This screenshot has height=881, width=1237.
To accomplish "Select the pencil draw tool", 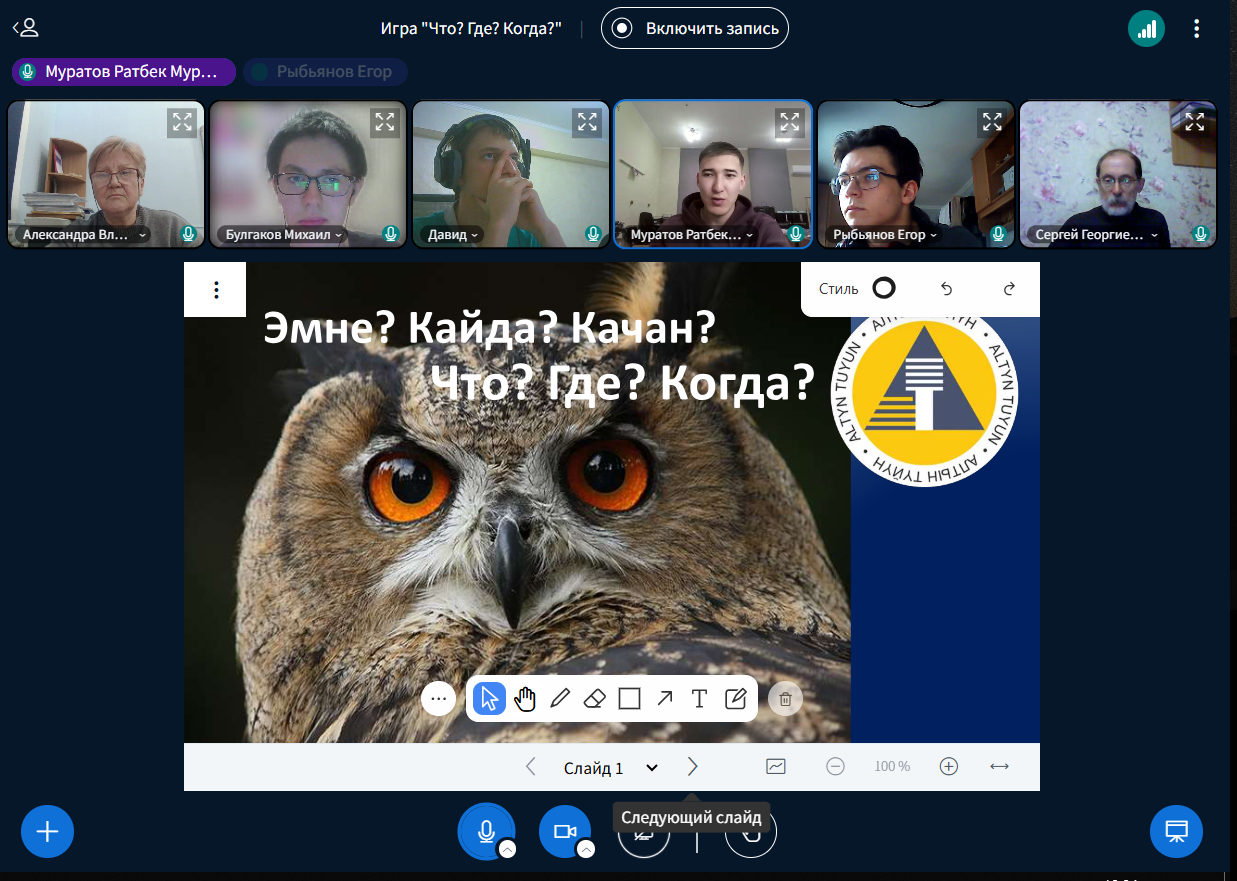I will [560, 698].
